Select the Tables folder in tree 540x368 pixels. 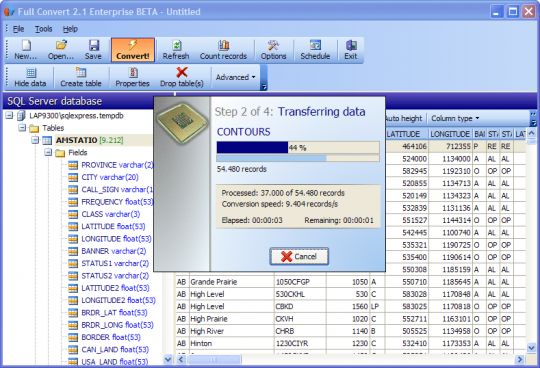[53, 128]
